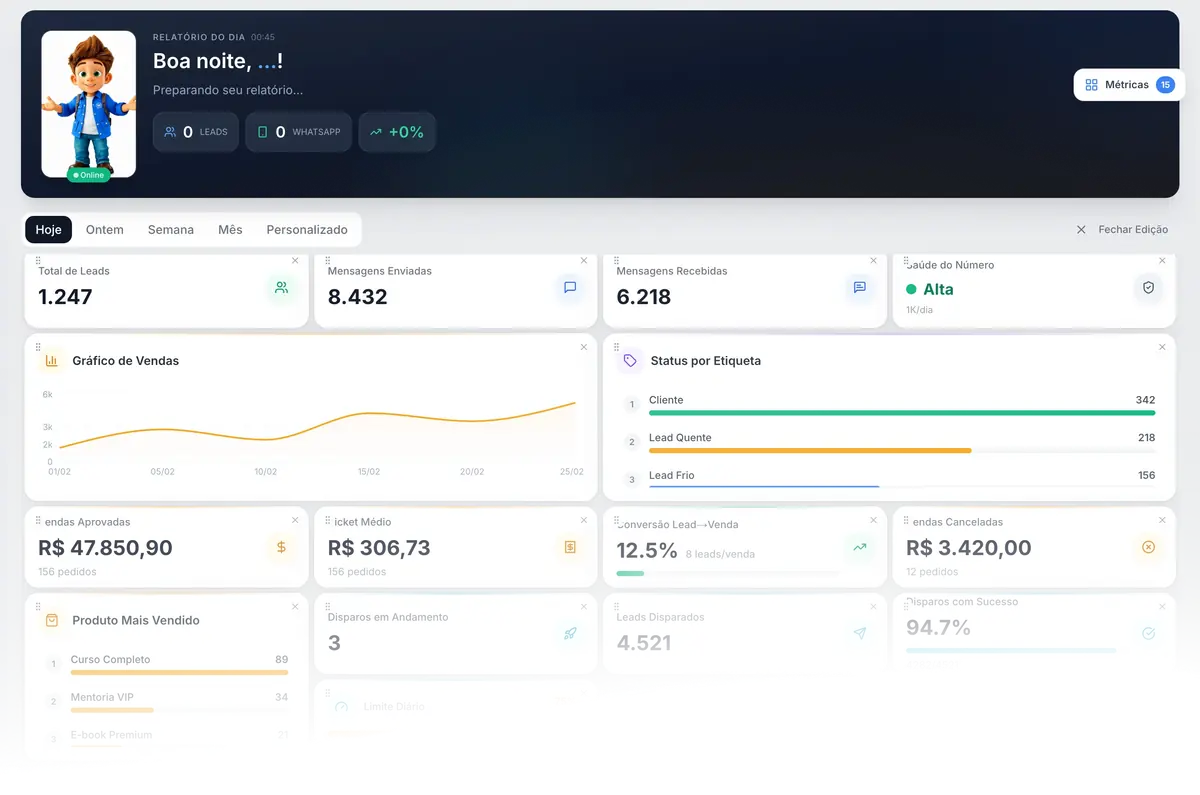Click the bar chart icon next to Gráfico de Vendas
The width and height of the screenshot is (1200, 795).
tap(51, 360)
